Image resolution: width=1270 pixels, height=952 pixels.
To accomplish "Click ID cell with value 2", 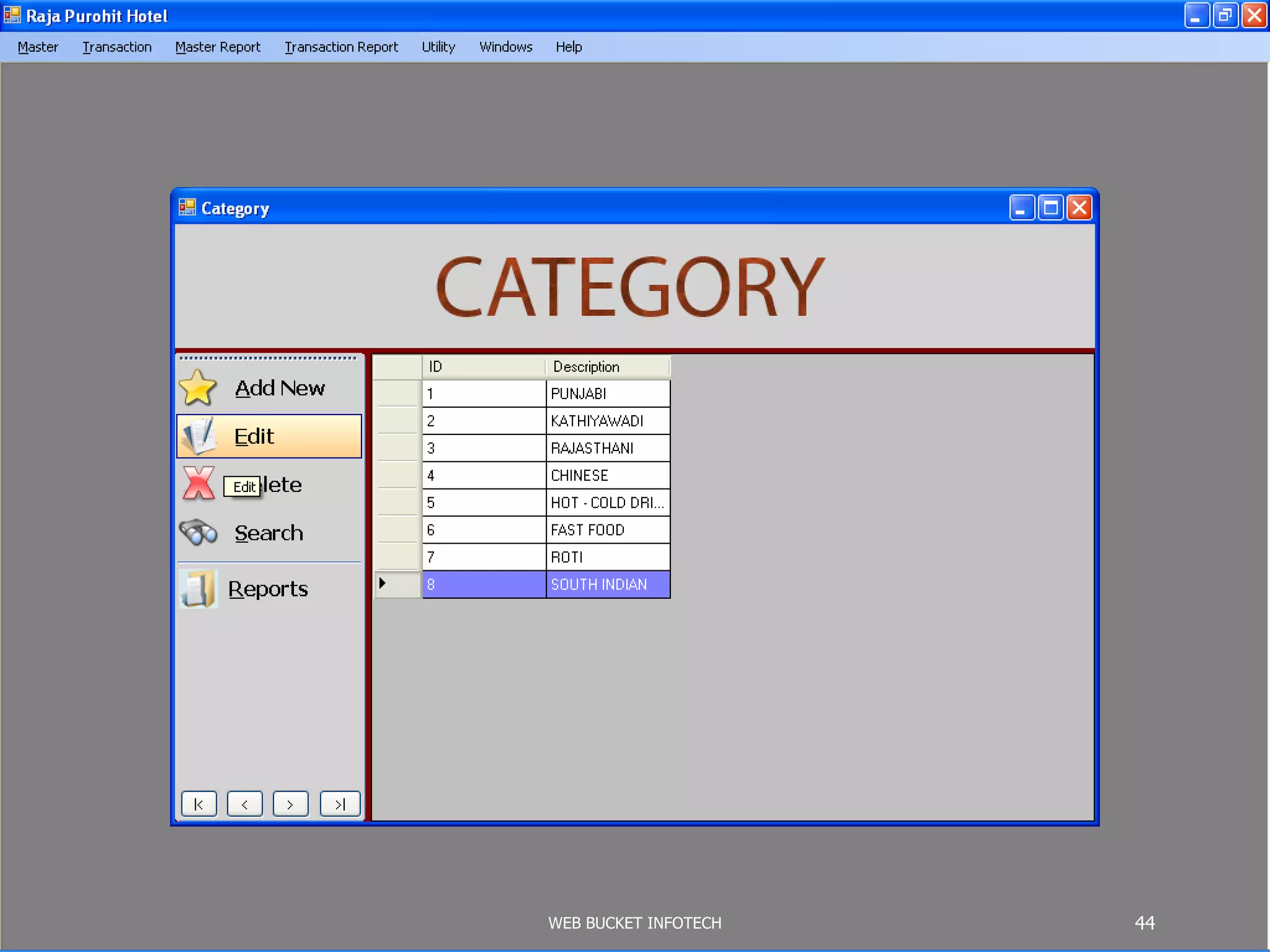I will pyautogui.click(x=484, y=421).
